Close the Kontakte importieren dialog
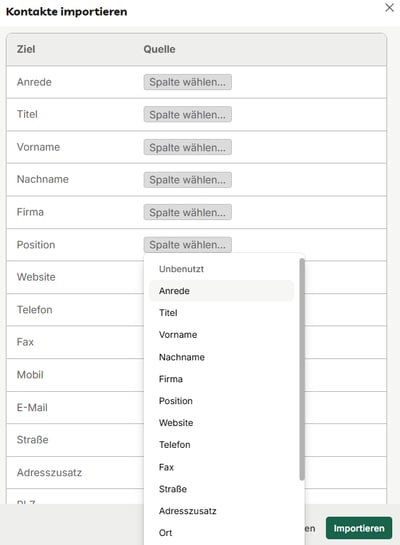Viewport: 400px width, 545px height. (389, 8)
